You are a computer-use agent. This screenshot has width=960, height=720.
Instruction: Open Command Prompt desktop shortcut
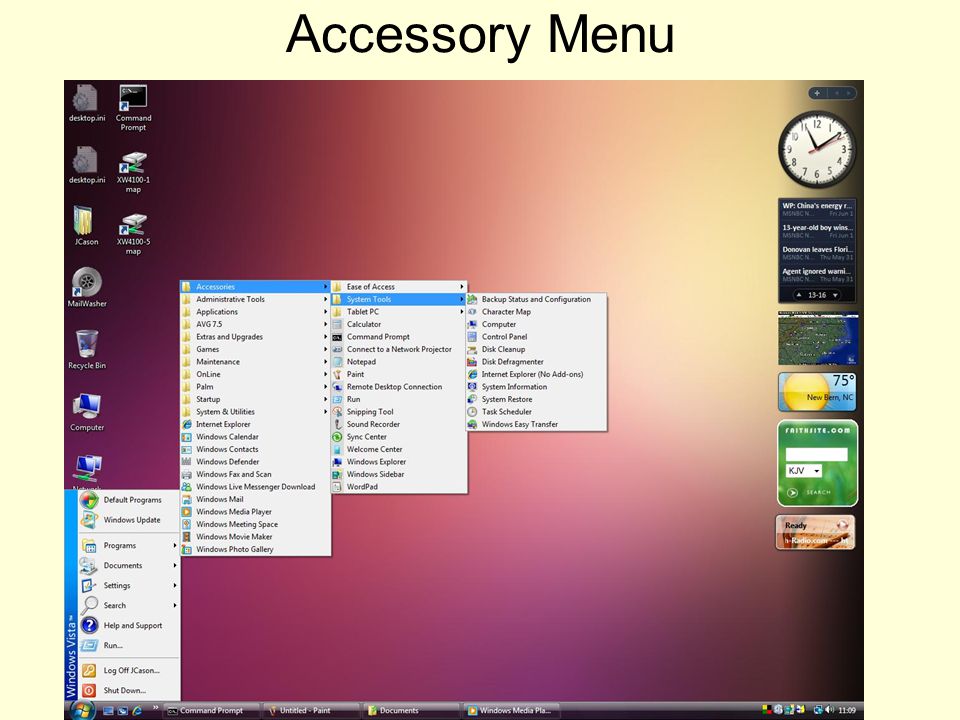(x=133, y=108)
